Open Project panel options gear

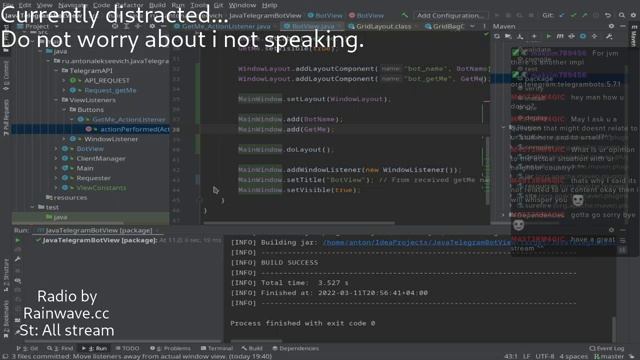tap(152, 26)
